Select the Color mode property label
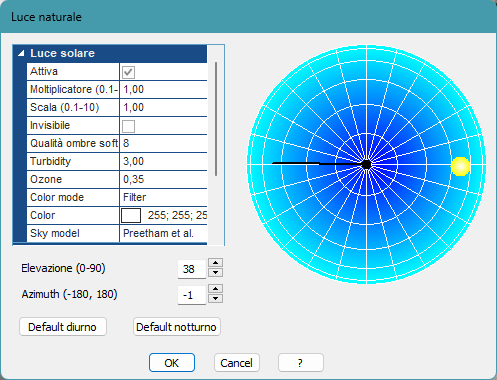Viewport: 497px width, 380px height. pos(57,197)
